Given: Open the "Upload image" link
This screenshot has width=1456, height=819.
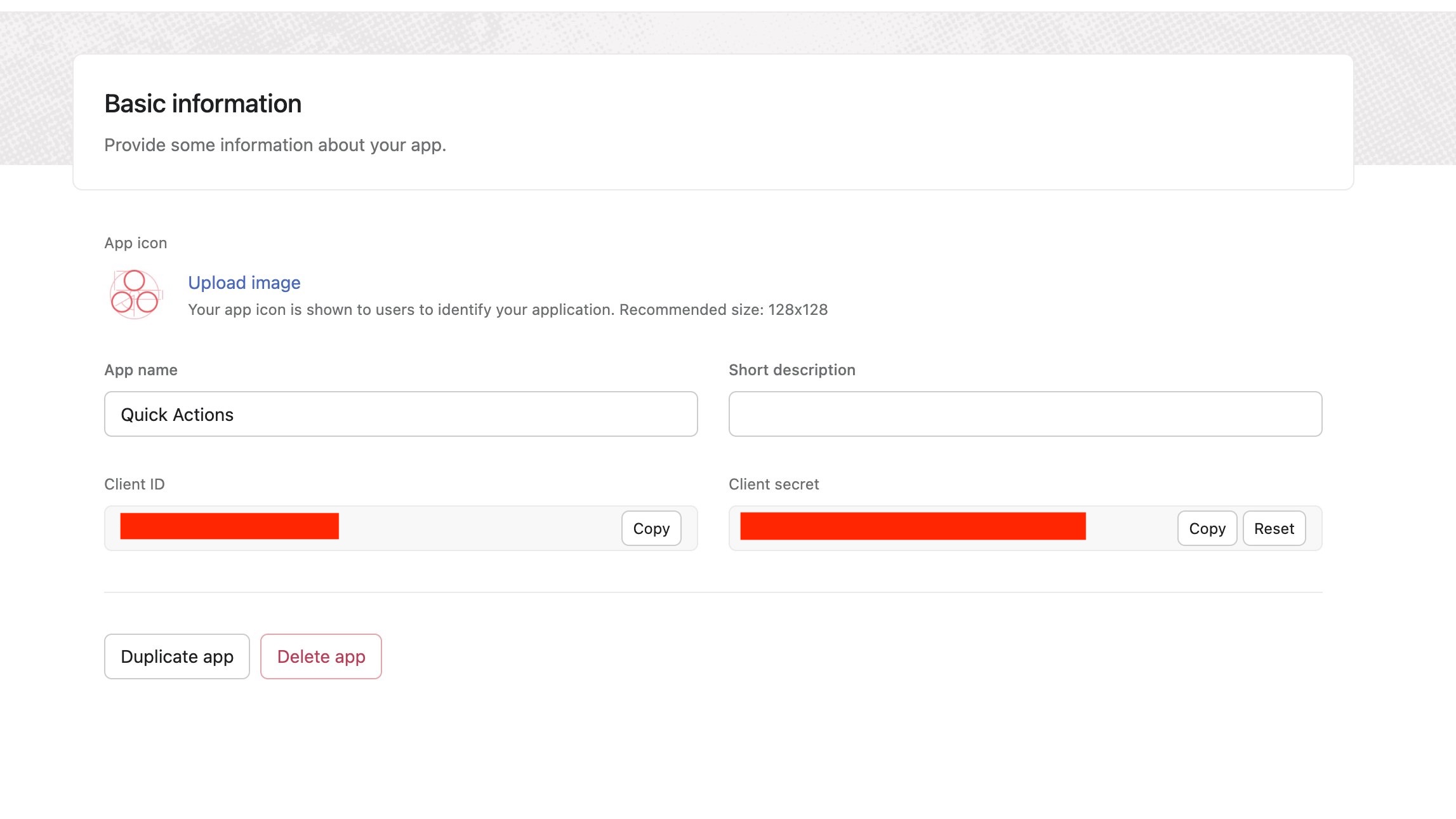Looking at the screenshot, I should (244, 283).
